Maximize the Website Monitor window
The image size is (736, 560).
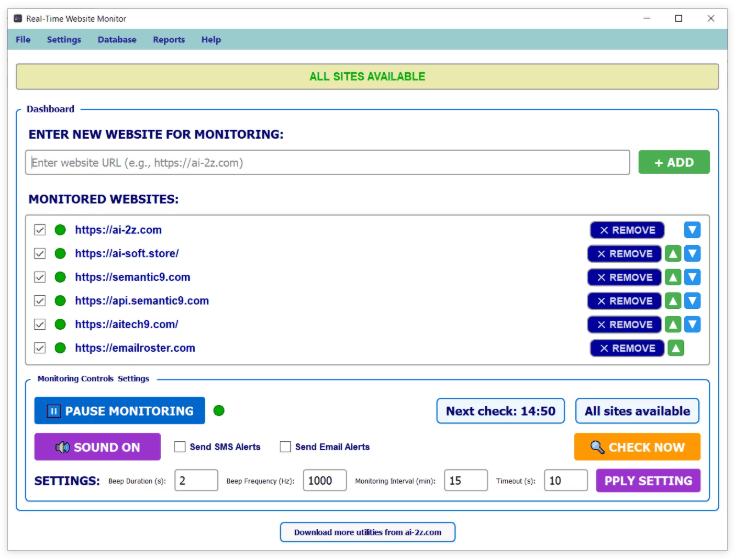pos(678,18)
